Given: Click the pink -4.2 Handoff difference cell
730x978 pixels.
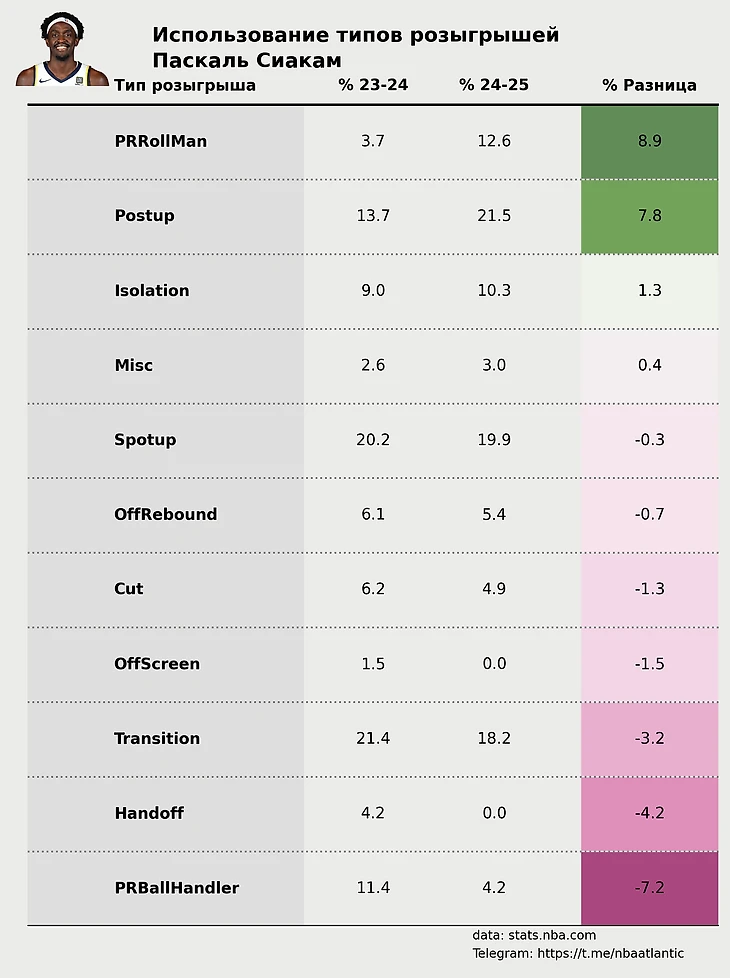Looking at the screenshot, I should pyautogui.click(x=649, y=813).
